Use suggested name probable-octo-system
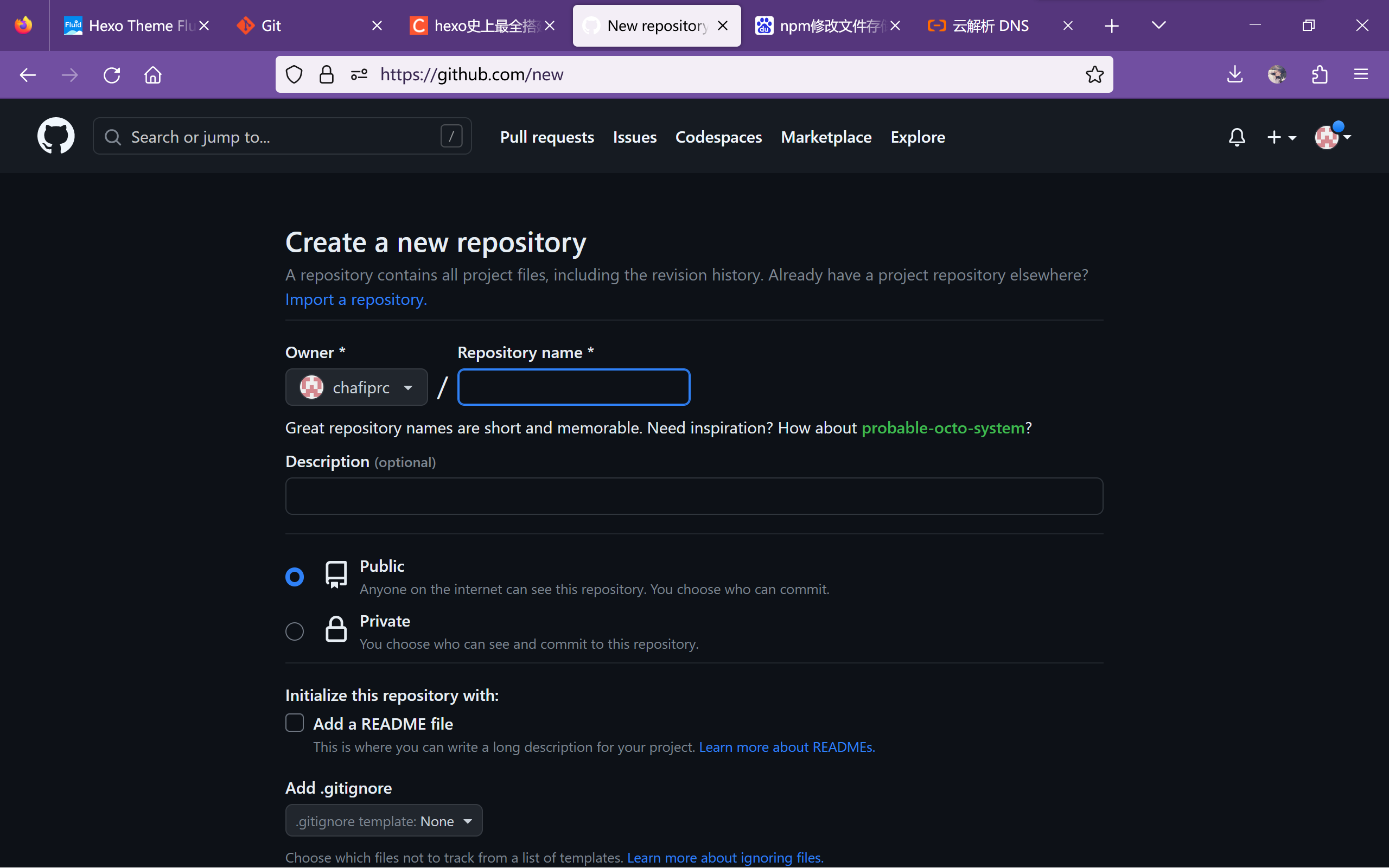 pyautogui.click(x=942, y=428)
